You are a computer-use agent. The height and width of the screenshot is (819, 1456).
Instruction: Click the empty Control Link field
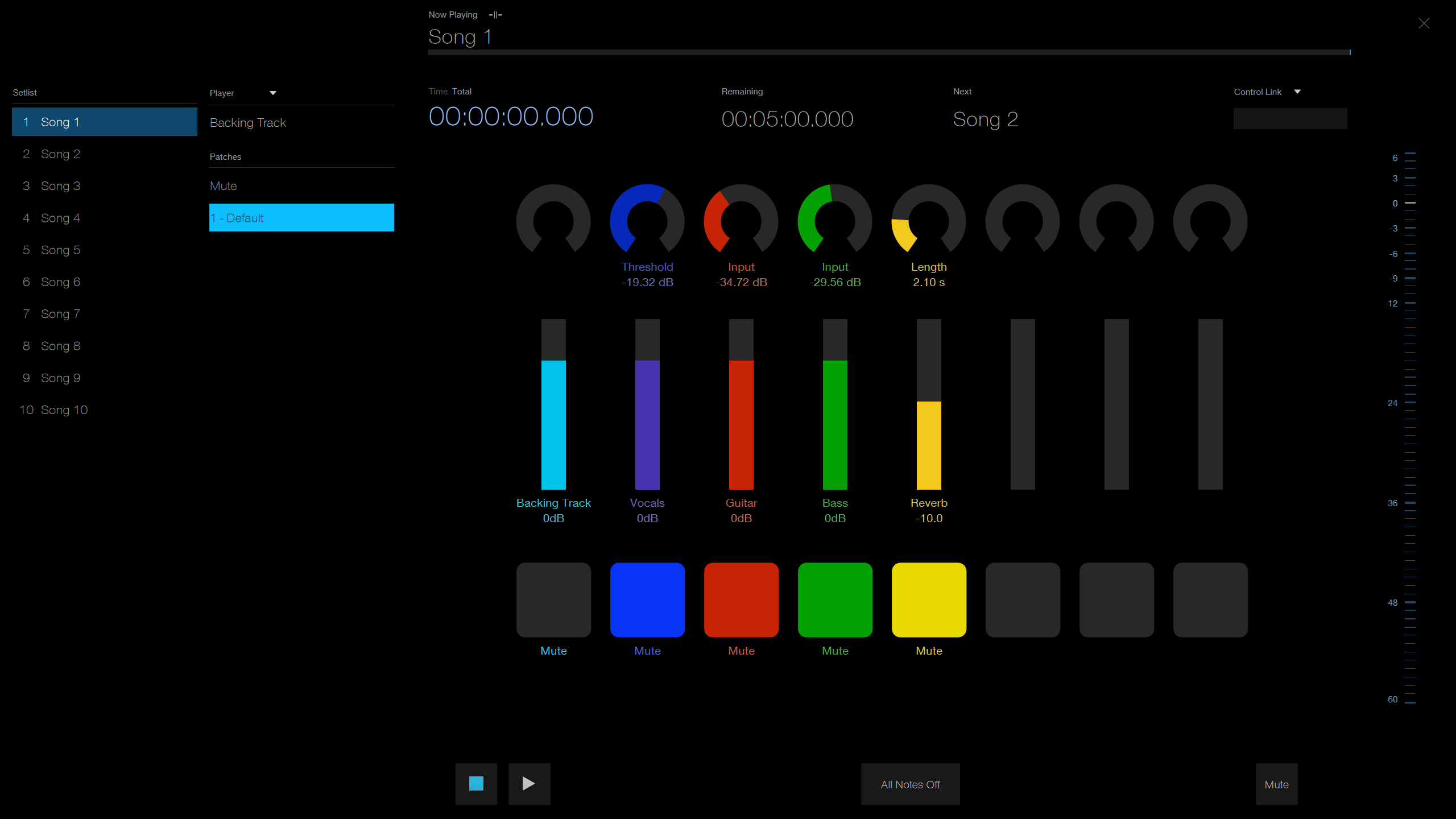coord(1290,118)
